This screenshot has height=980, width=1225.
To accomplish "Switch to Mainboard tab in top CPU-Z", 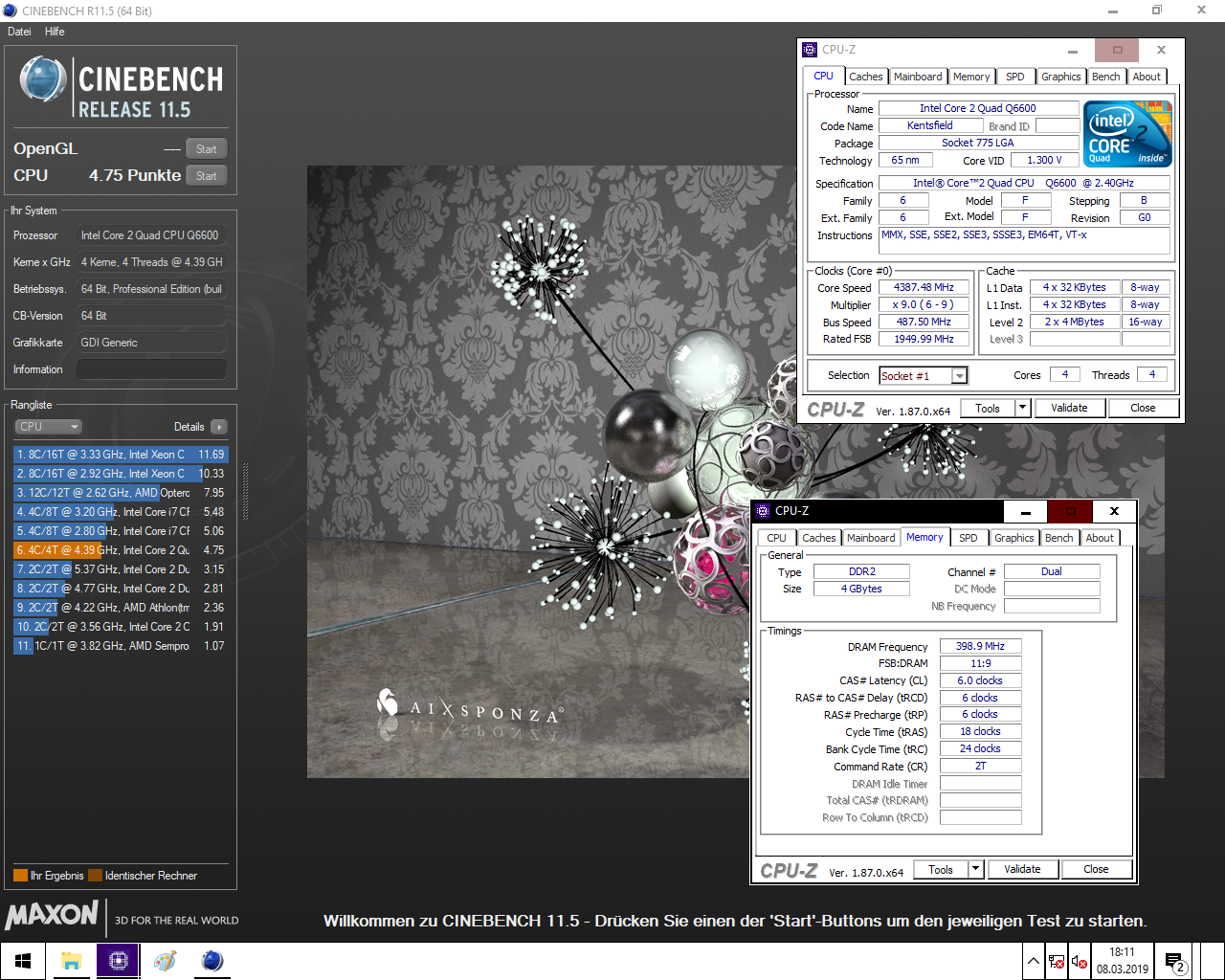I will pyautogui.click(x=918, y=77).
